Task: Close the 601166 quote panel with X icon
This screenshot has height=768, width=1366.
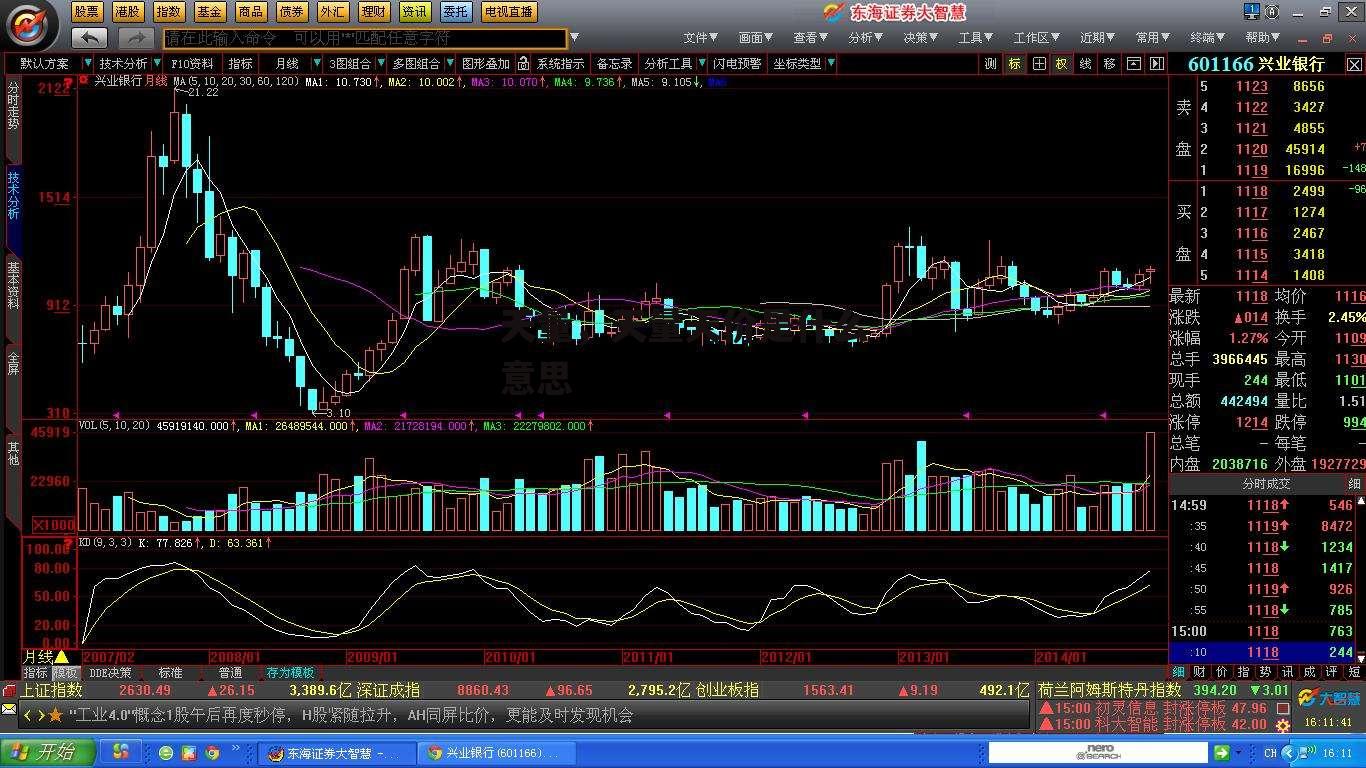Action: 1352,63
